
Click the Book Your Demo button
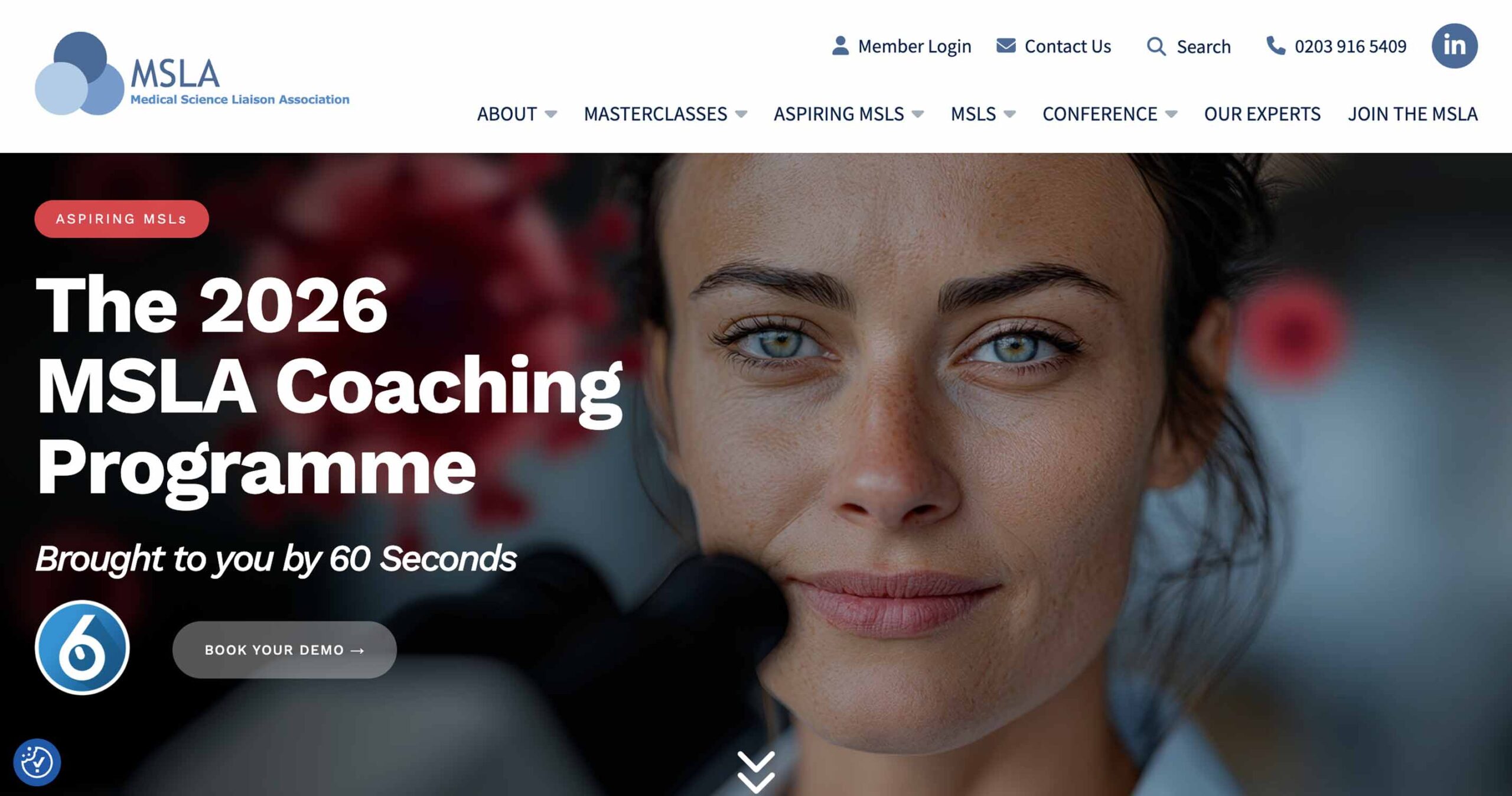coord(285,650)
